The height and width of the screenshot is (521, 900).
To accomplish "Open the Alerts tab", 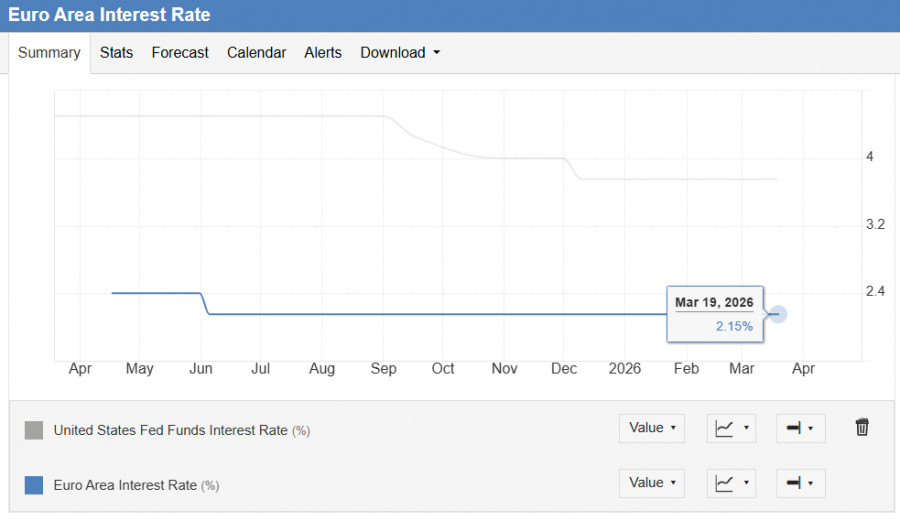I will pos(323,53).
